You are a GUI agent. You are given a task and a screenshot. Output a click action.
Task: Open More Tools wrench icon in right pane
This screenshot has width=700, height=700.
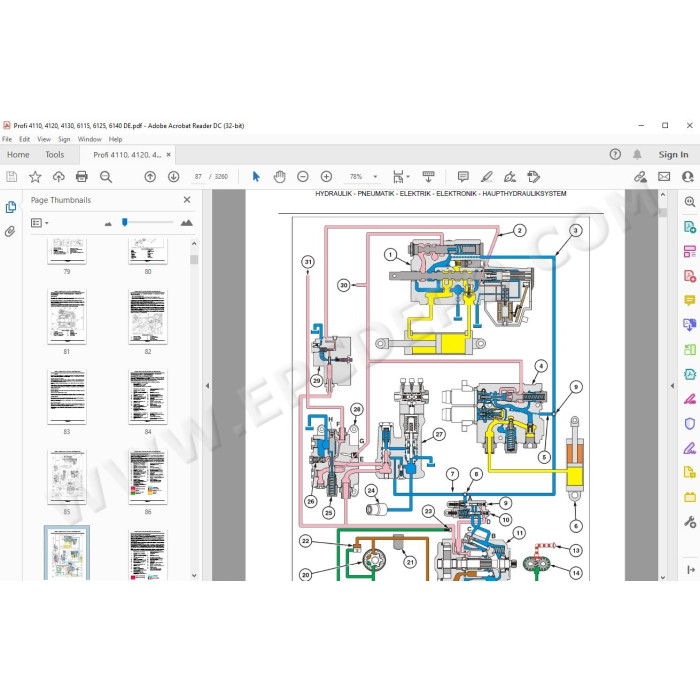[x=690, y=521]
